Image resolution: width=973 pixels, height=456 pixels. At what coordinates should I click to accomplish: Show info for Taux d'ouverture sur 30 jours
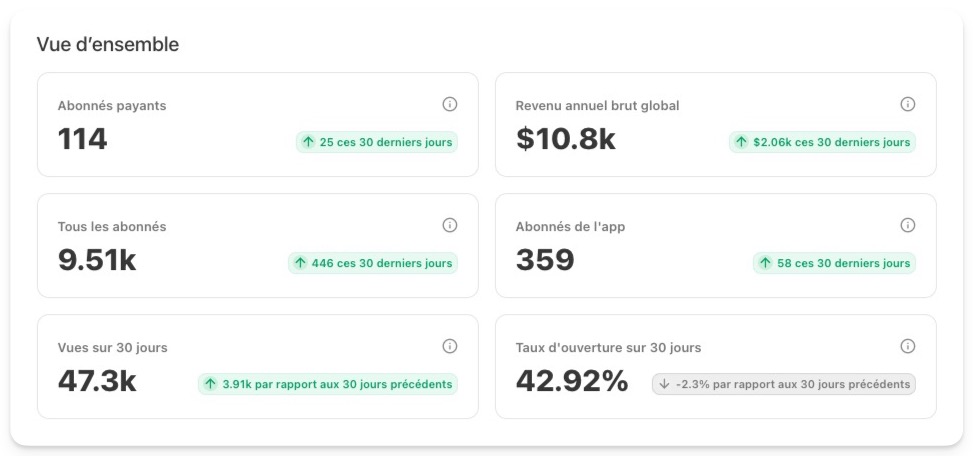click(x=907, y=346)
